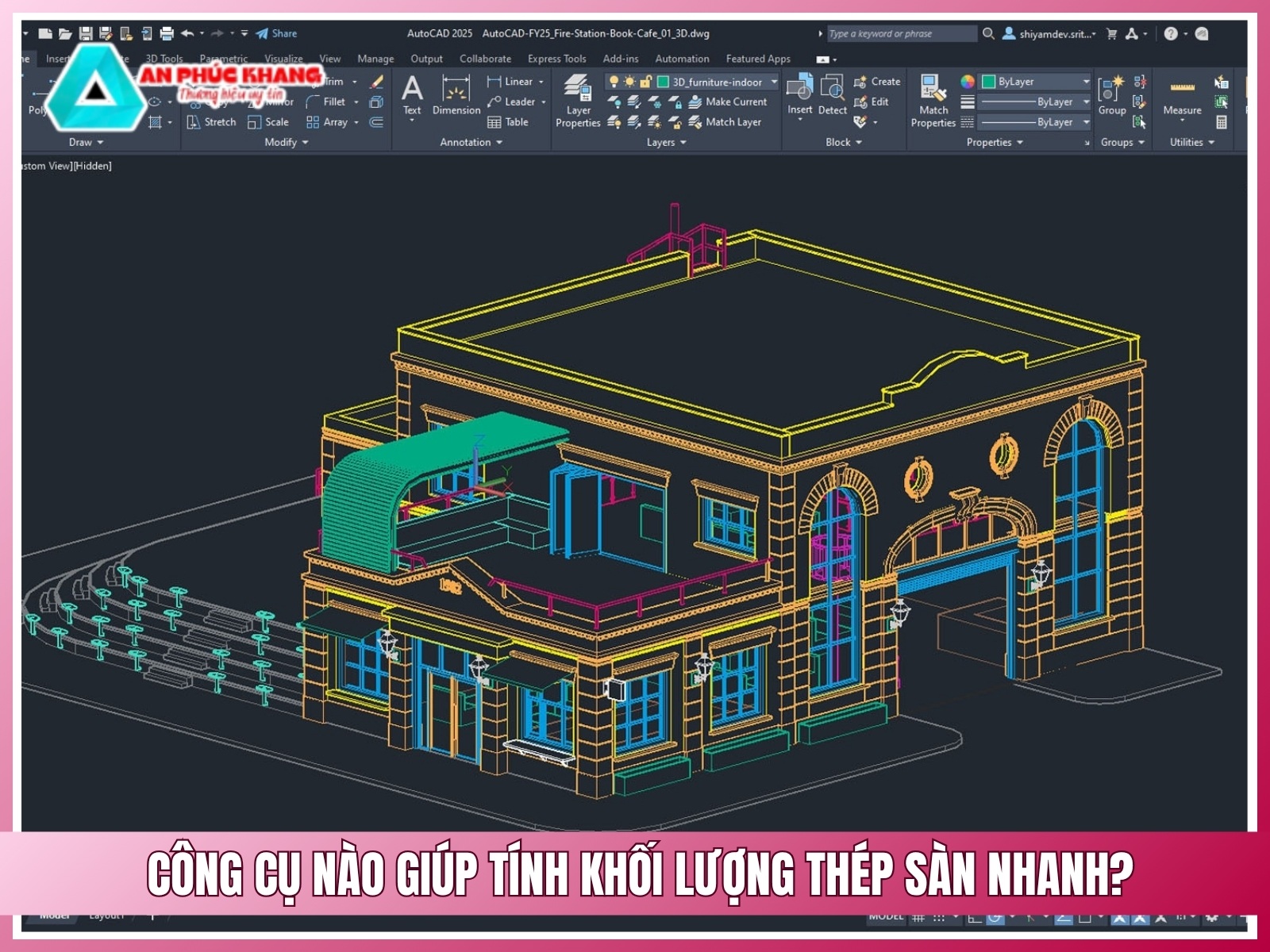Select the Text annotation tool

(x=412, y=96)
